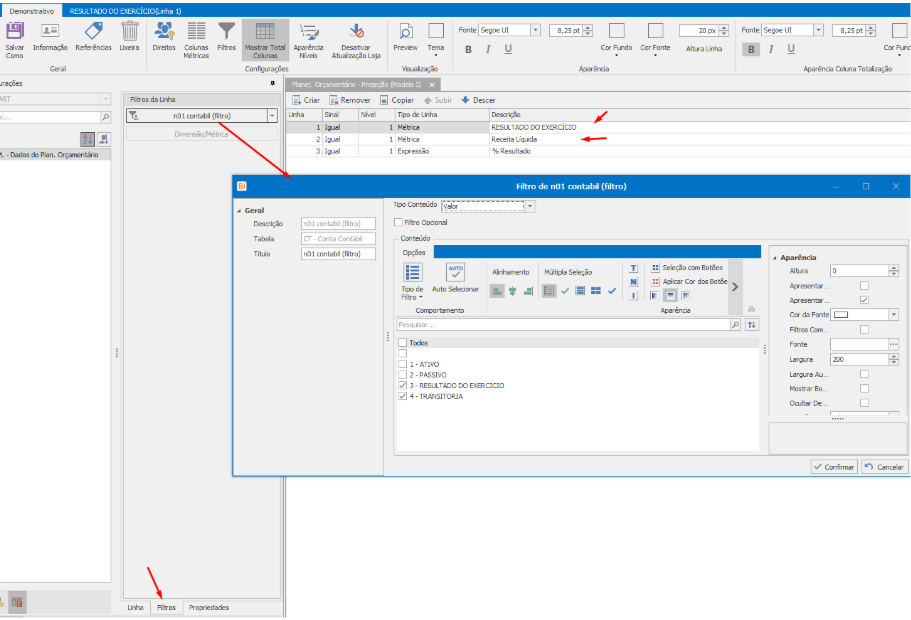Toggle Mostrar Total Colunas
The image size is (911, 620).
(x=265, y=40)
